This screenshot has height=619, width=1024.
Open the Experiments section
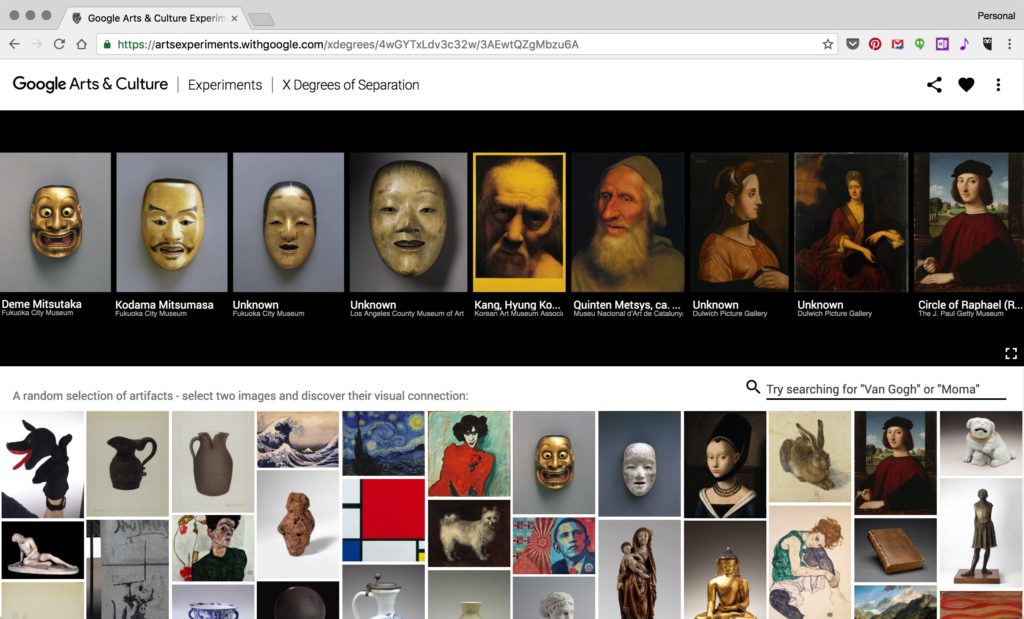pyautogui.click(x=225, y=85)
